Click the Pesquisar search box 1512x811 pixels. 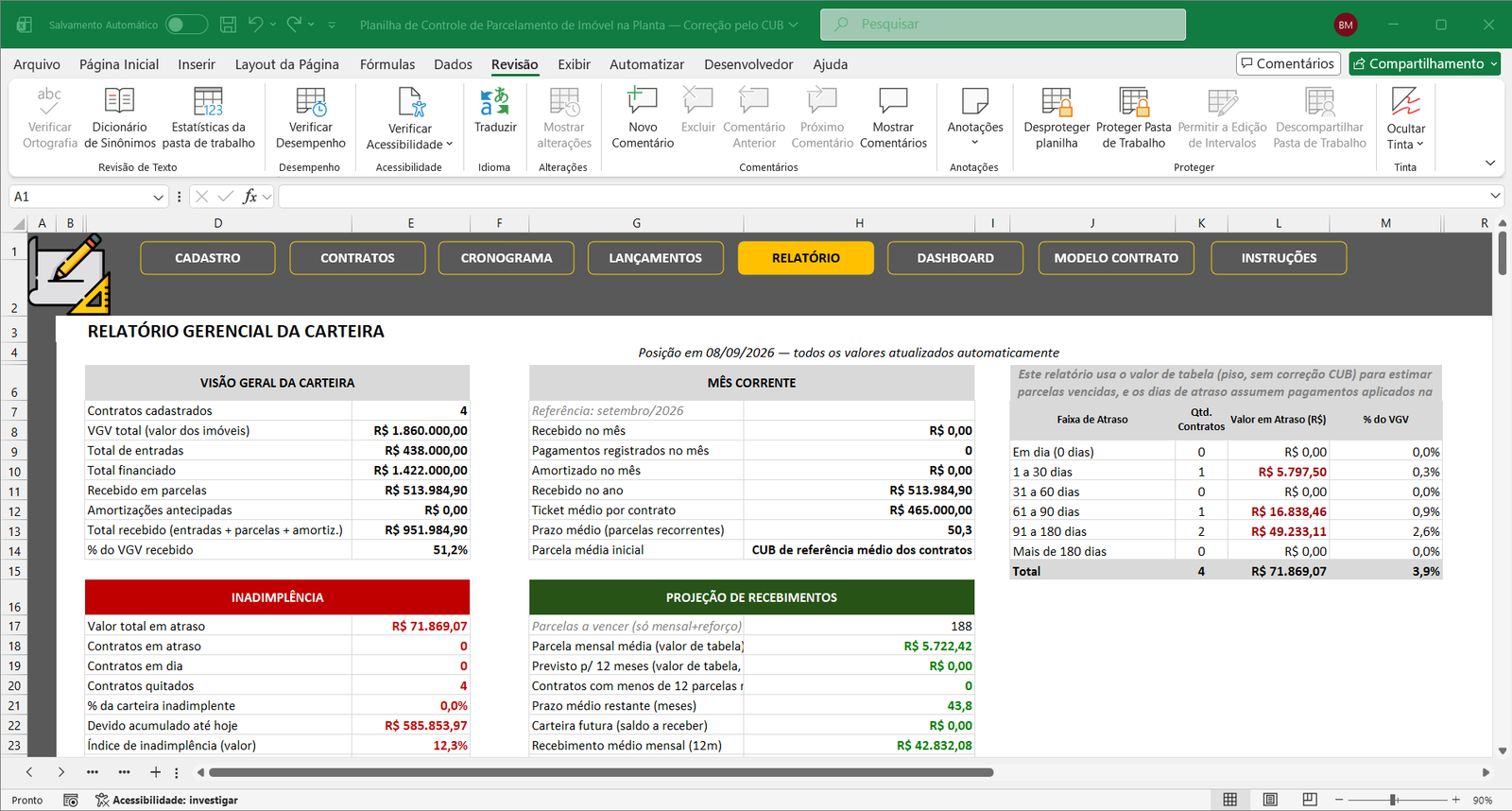1003,25
